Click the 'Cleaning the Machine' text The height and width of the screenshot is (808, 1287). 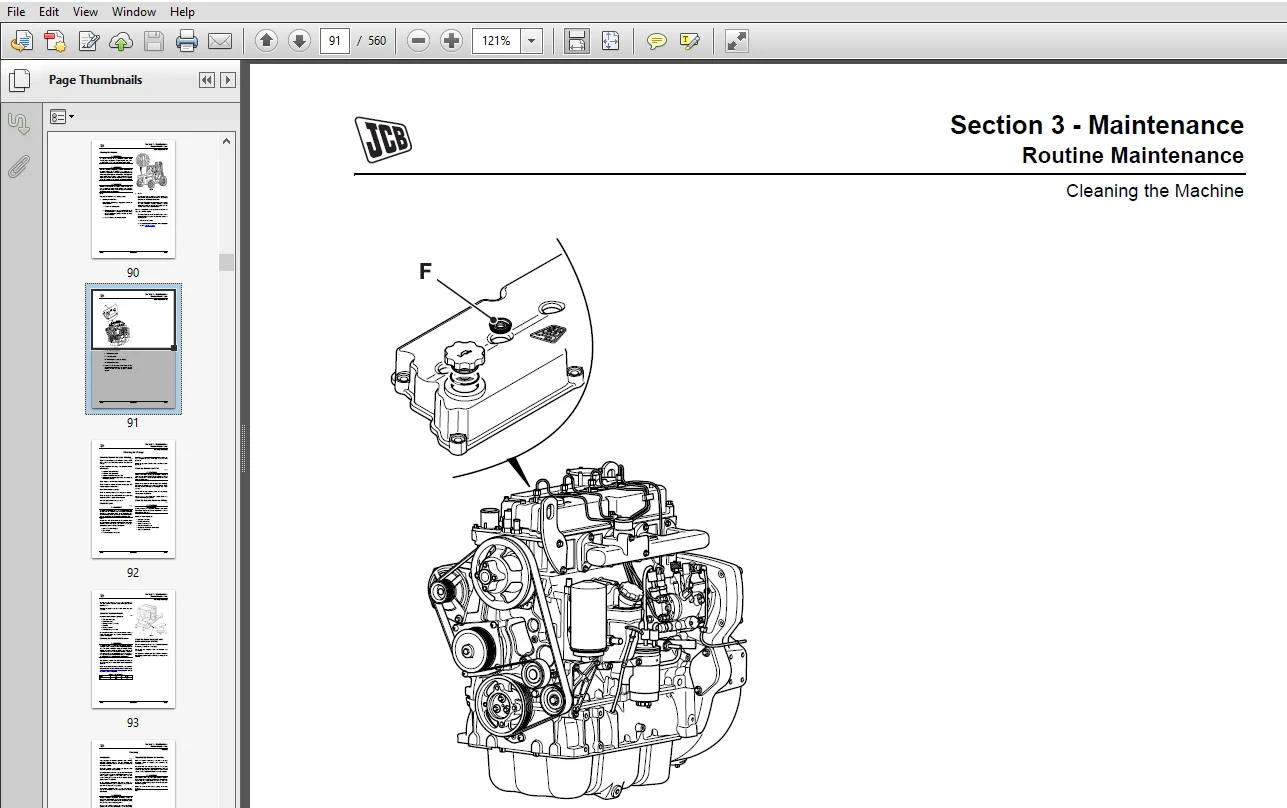pyautogui.click(x=1155, y=191)
